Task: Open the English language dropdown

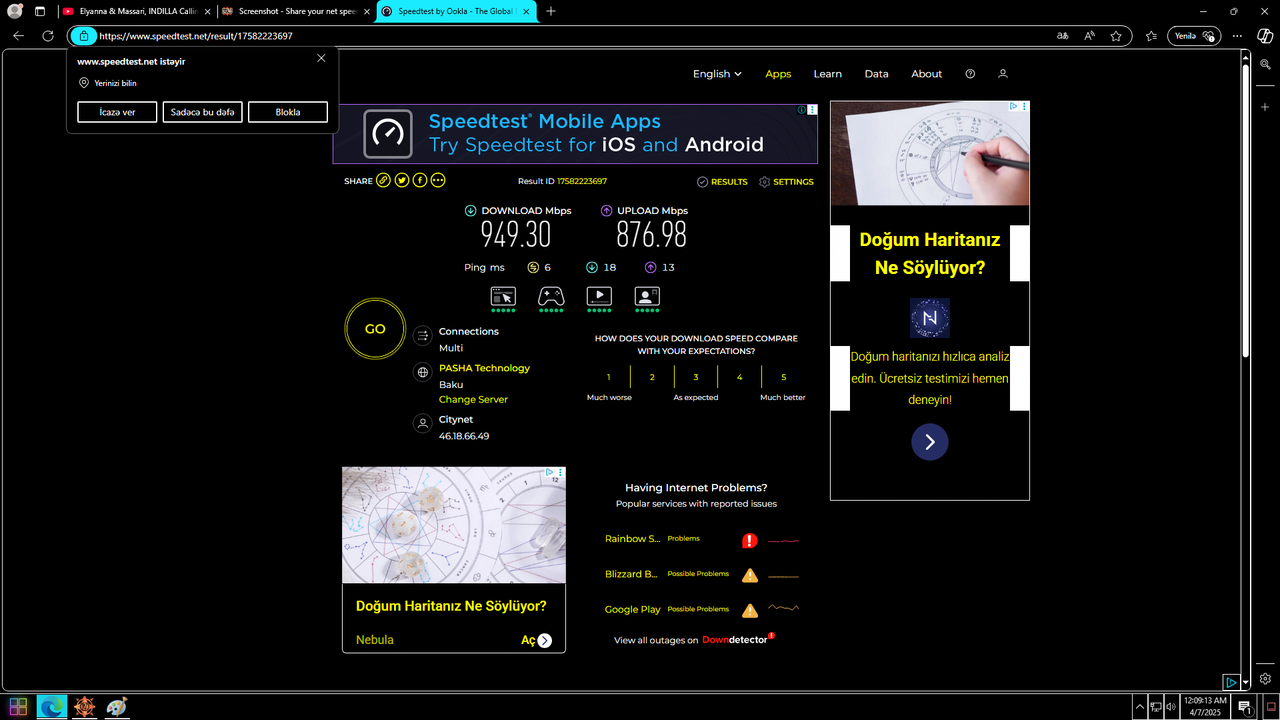Action: tap(717, 74)
